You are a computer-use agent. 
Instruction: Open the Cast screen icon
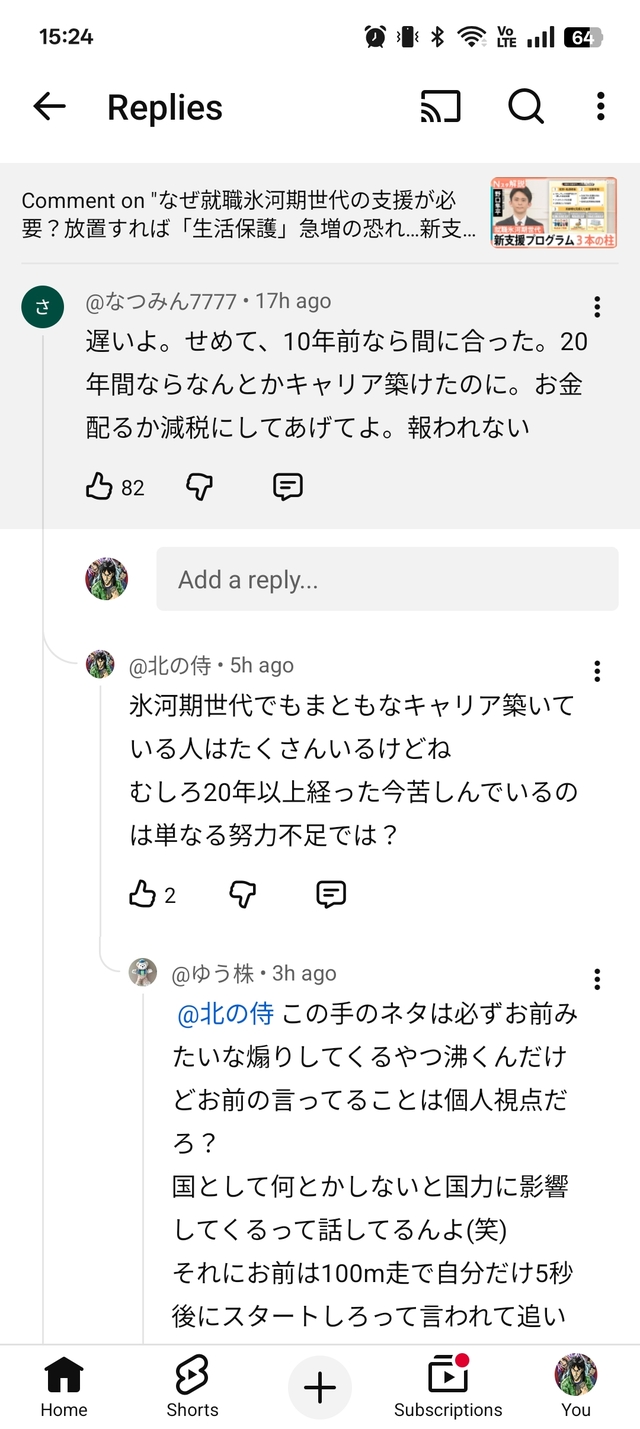coord(441,107)
